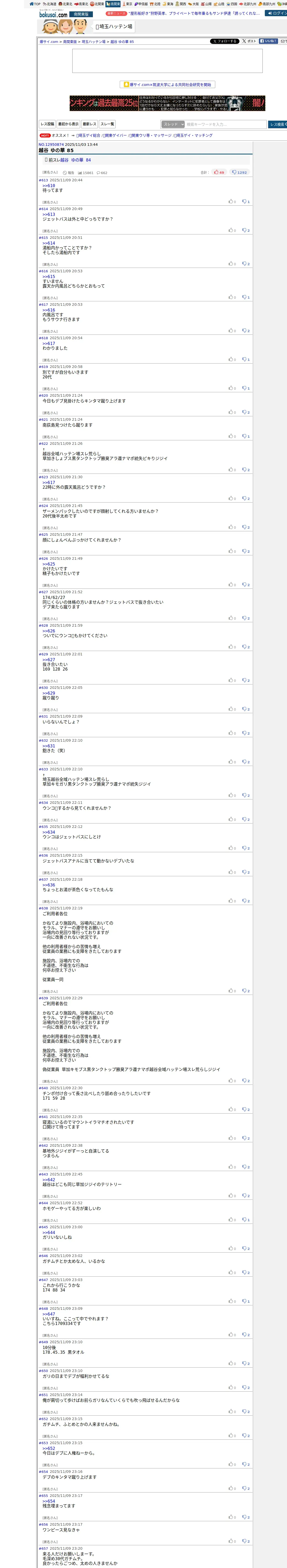Click the レス検索 search button
The height and width of the screenshot is (1568, 287).
(278, 124)
